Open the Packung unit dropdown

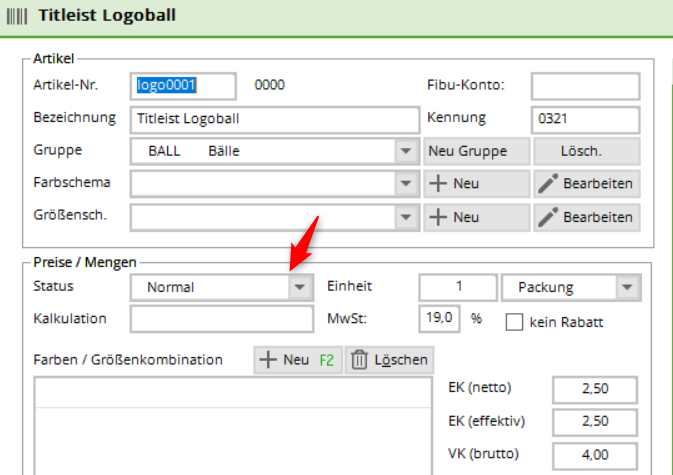point(571,287)
